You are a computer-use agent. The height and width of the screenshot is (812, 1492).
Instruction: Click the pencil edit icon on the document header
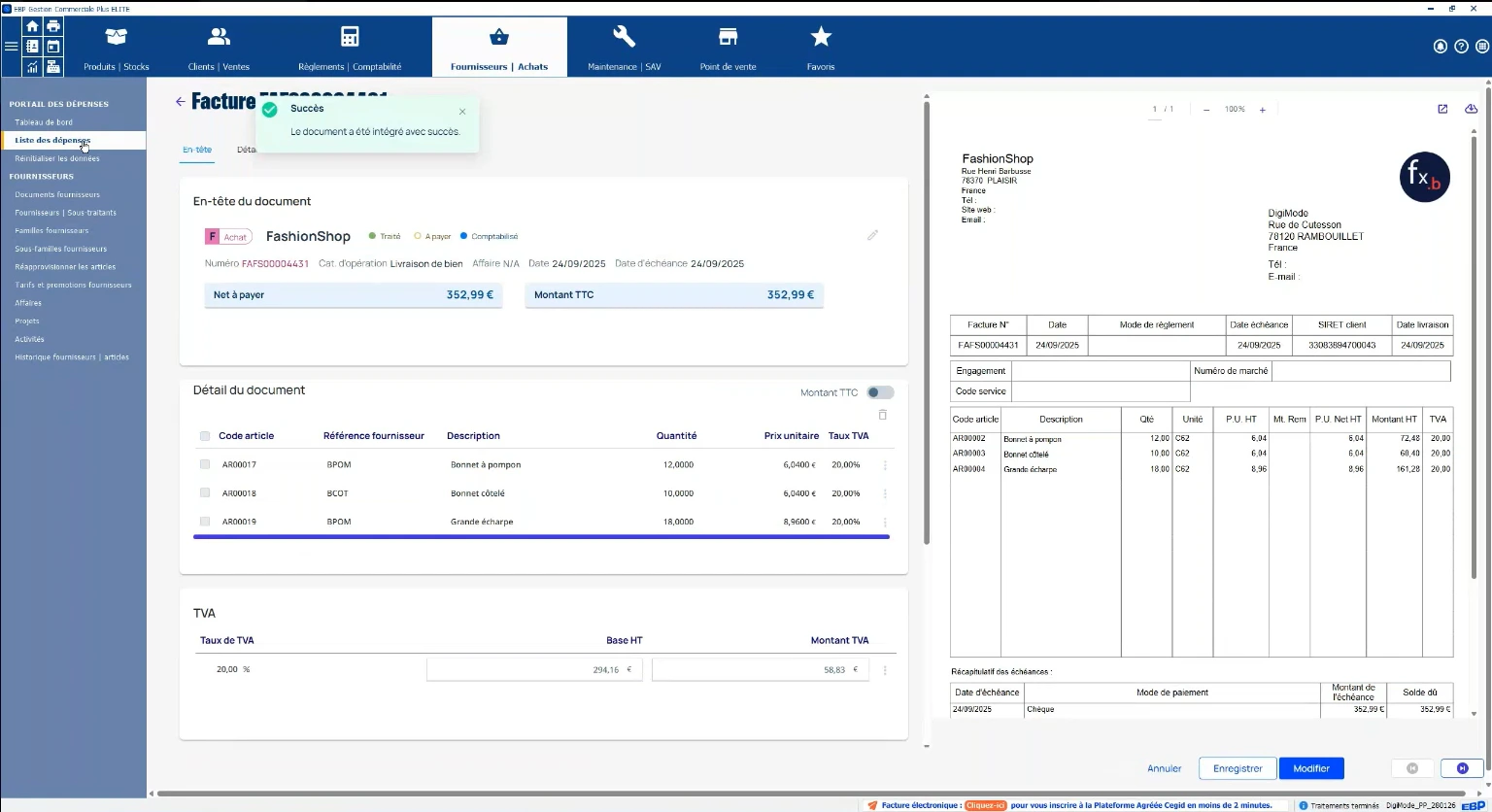872,235
